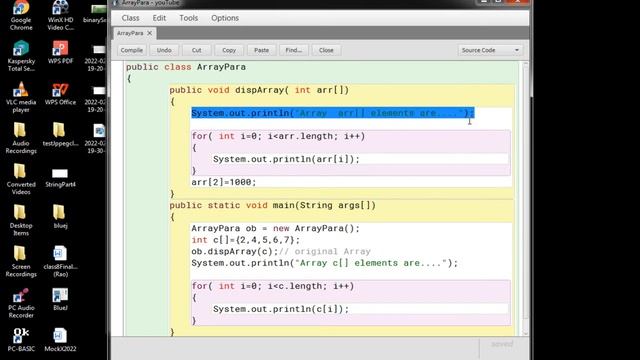Click the Cut button
The height and width of the screenshot is (360, 640).
(x=196, y=50)
